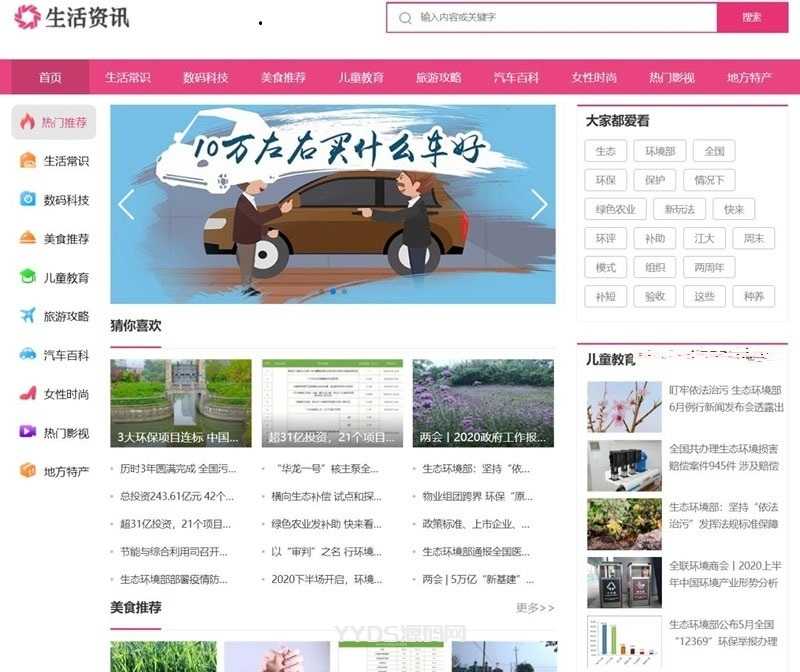Focus the keyword search input field
This screenshot has width=800, height=672.
coord(552,18)
